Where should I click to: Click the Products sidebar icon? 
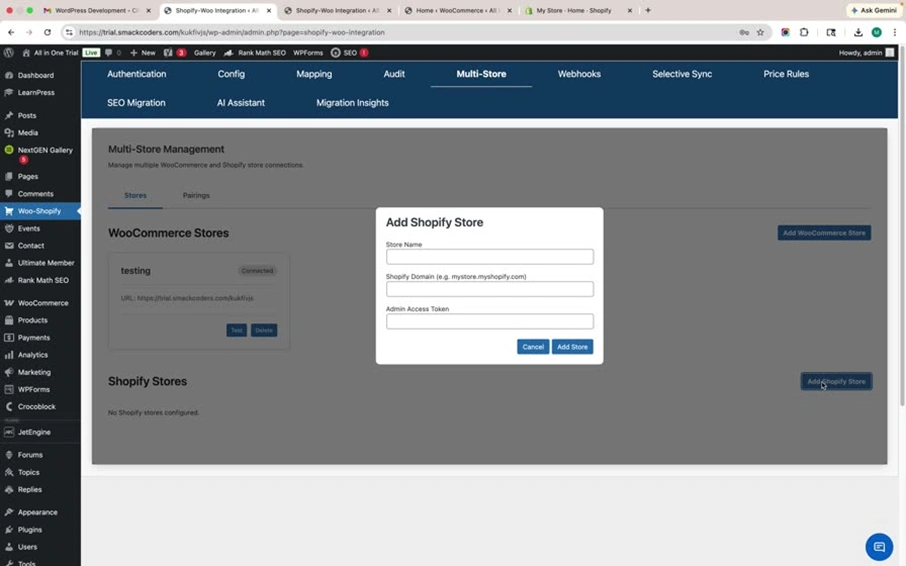[x=9, y=320]
